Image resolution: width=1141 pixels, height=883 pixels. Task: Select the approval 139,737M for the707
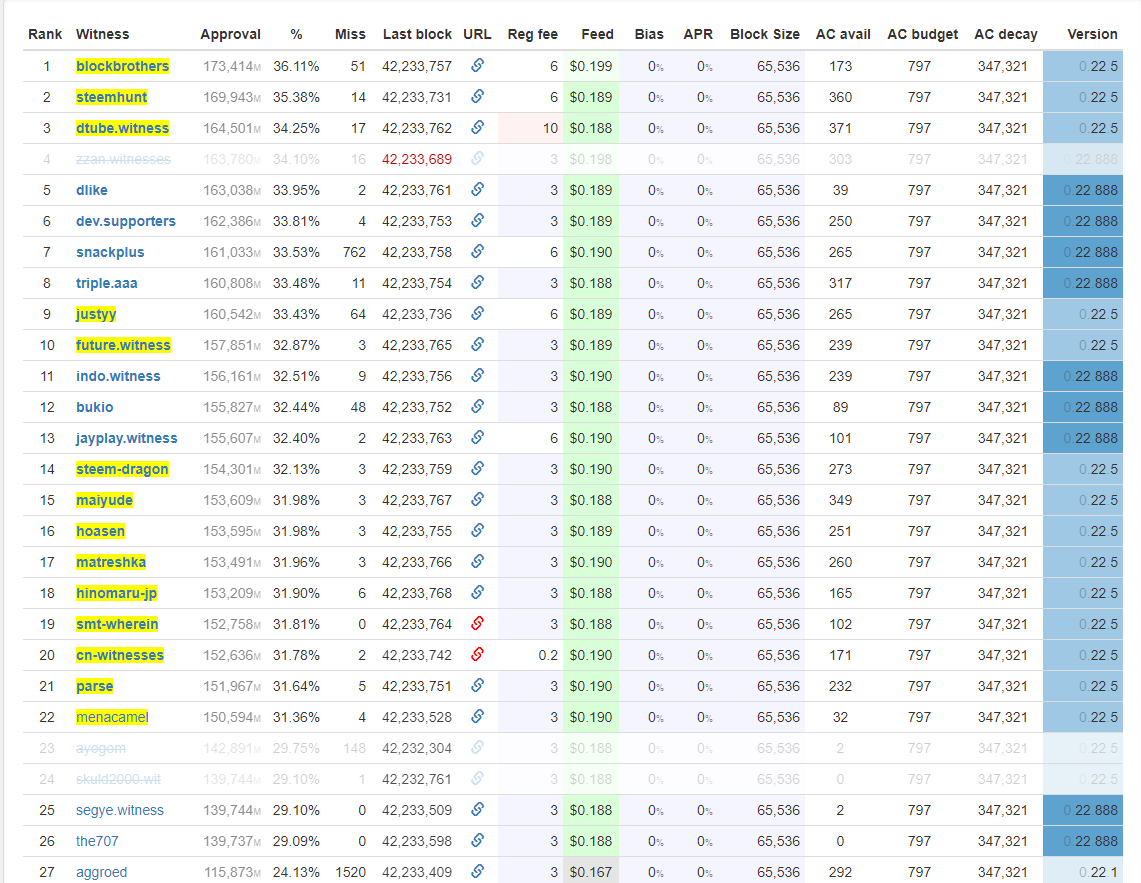[231, 841]
